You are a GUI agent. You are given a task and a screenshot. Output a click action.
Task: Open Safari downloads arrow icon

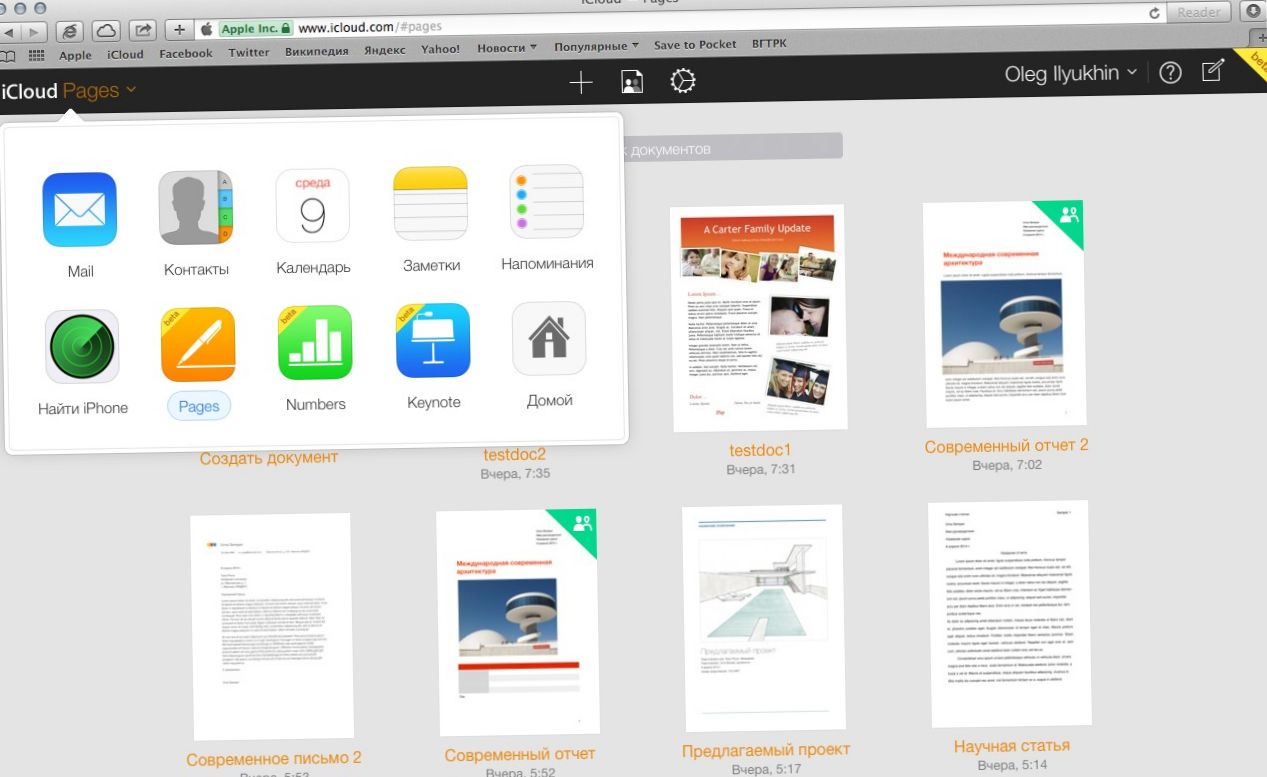pos(1252,11)
